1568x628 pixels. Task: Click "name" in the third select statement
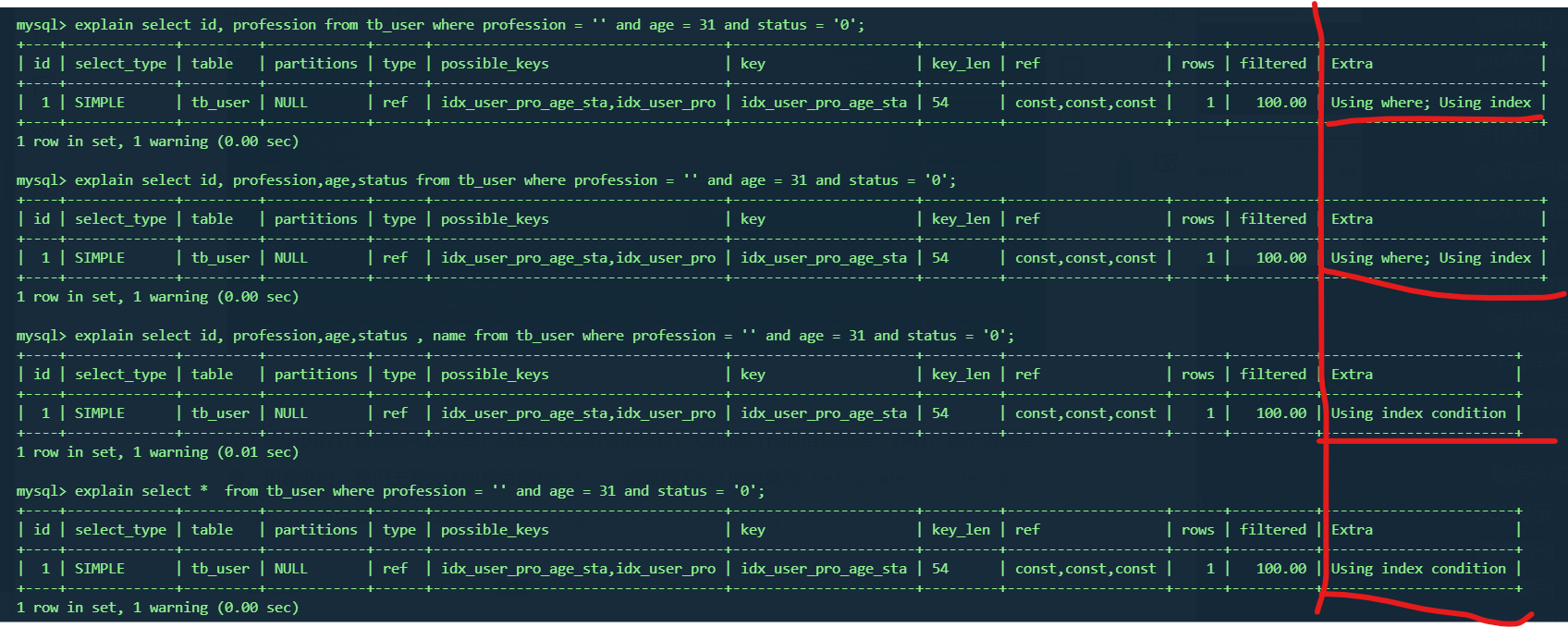click(x=448, y=336)
